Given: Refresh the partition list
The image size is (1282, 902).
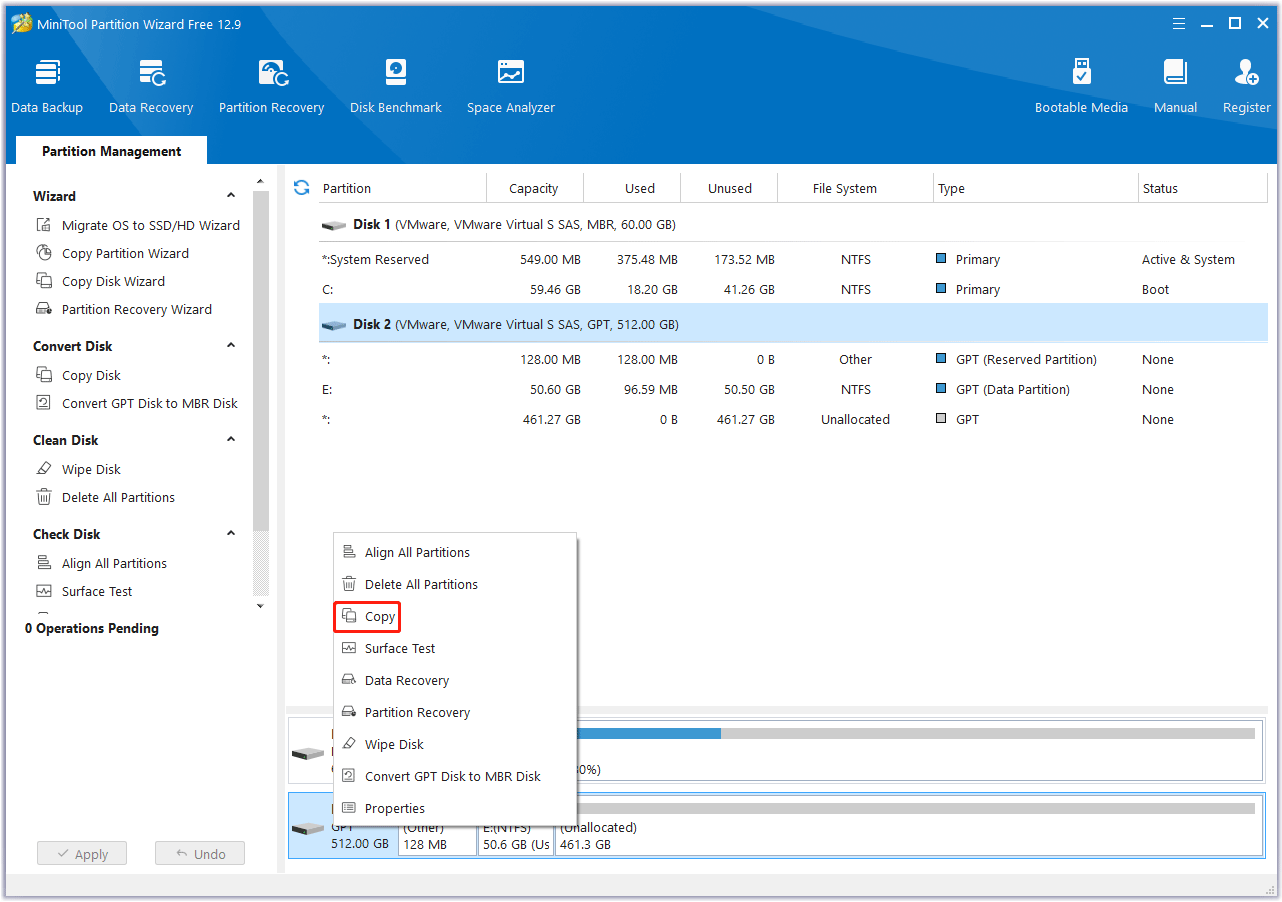Looking at the screenshot, I should point(301,187).
